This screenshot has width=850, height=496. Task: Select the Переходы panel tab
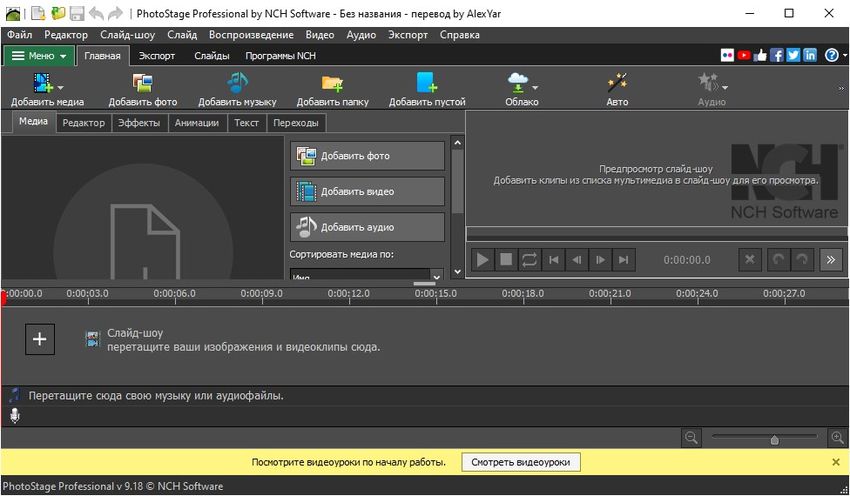296,123
